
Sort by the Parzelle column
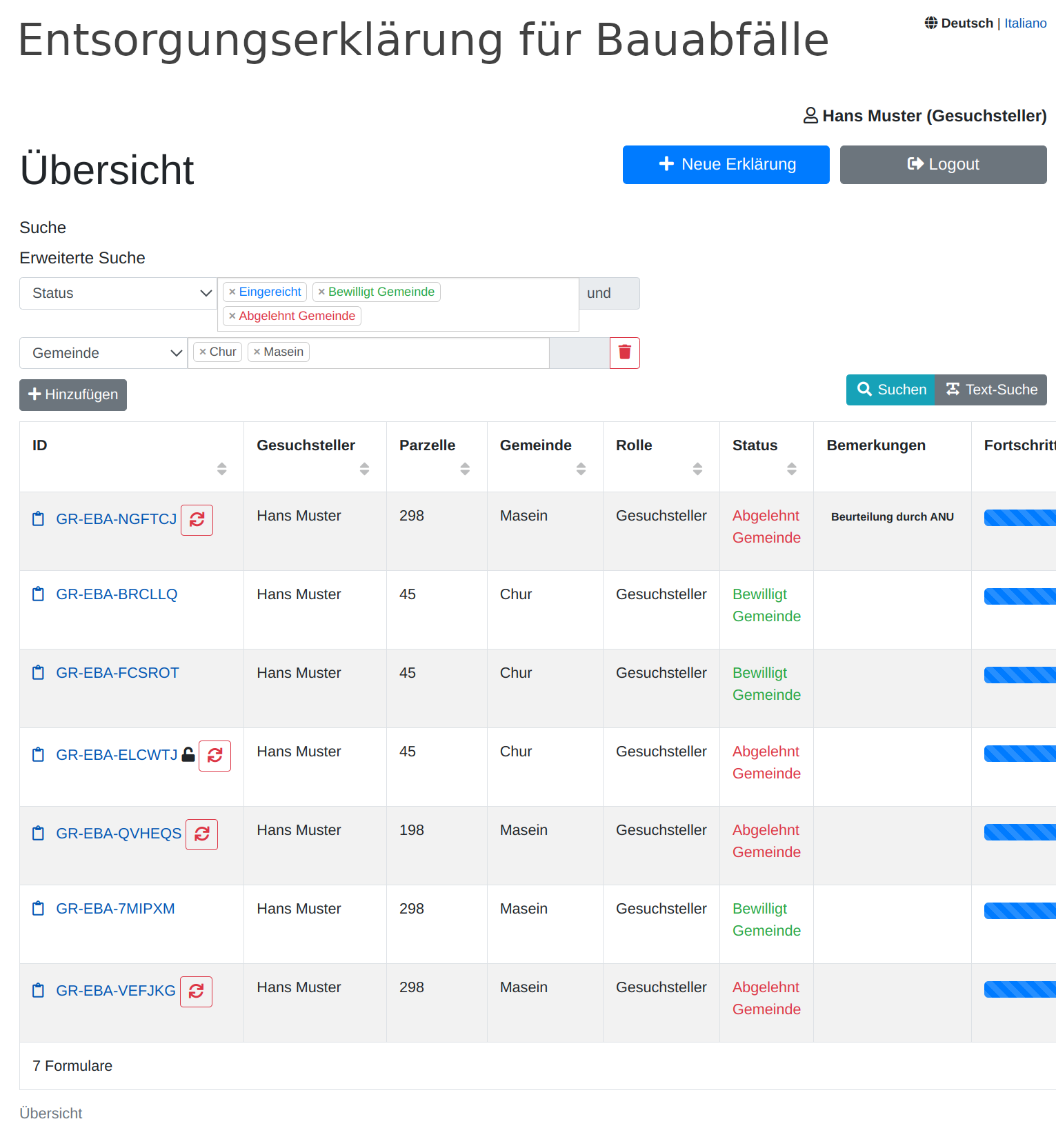(465, 469)
